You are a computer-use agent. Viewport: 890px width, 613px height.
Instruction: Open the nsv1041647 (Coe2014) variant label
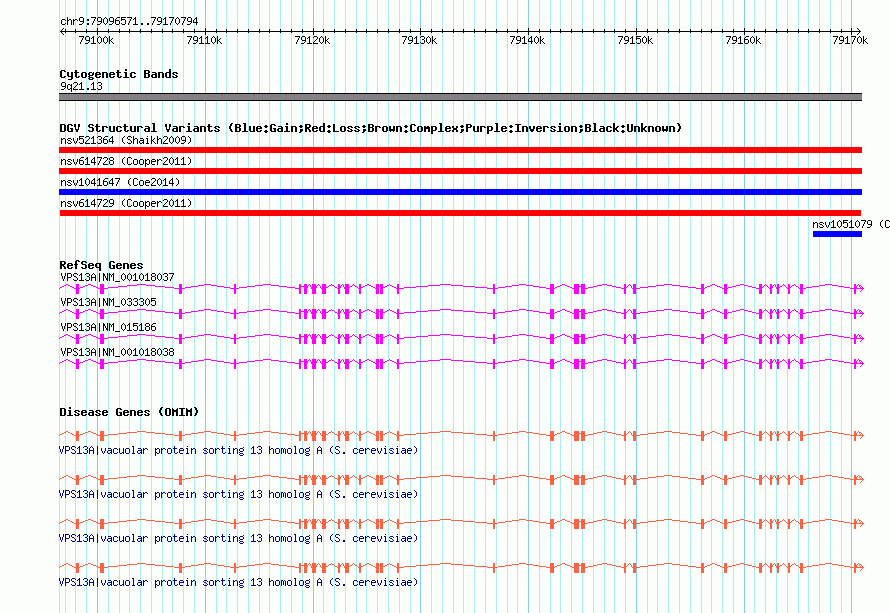tap(120, 182)
